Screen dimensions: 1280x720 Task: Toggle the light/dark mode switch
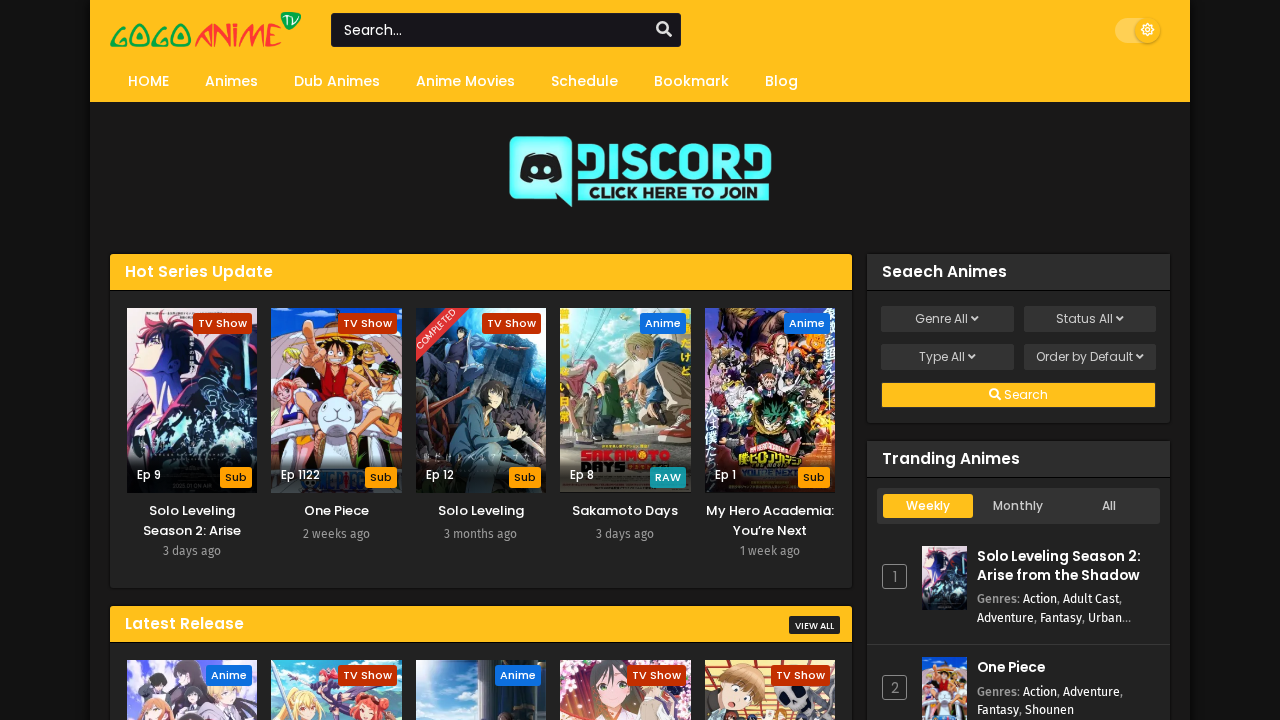click(1138, 30)
